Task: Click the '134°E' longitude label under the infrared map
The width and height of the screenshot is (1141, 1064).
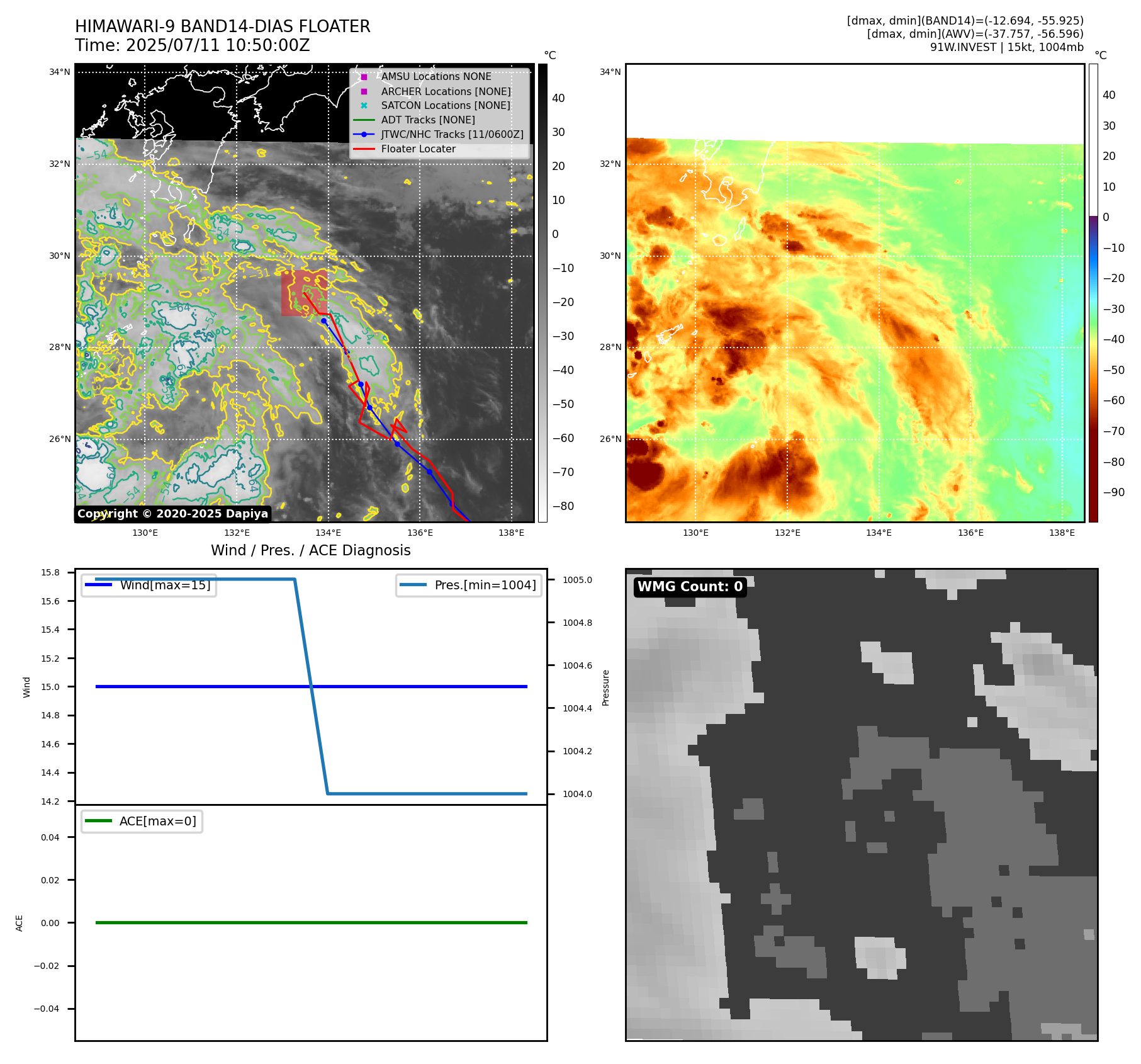Action: point(329,533)
